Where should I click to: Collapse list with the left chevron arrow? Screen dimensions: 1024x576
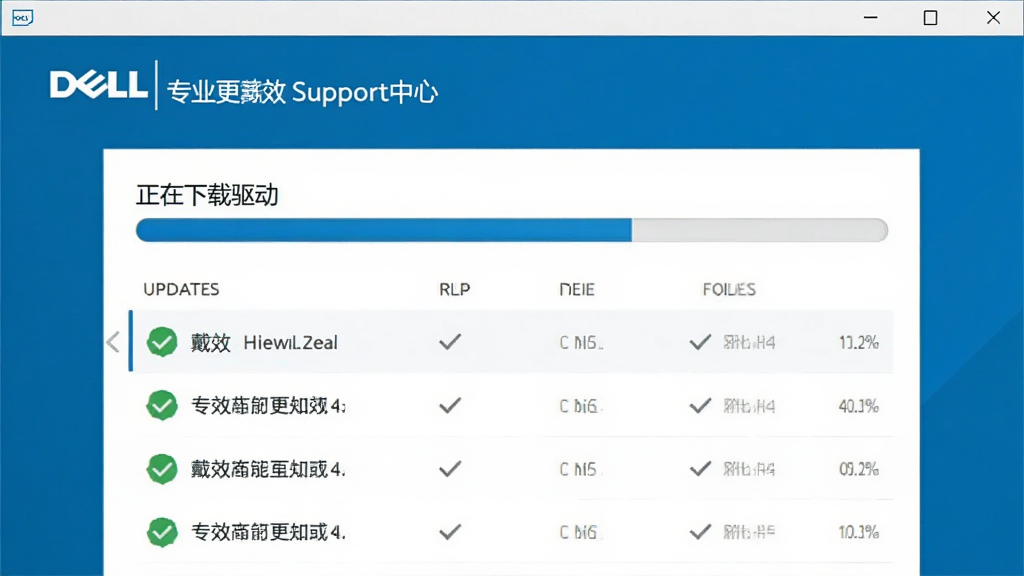click(x=113, y=342)
